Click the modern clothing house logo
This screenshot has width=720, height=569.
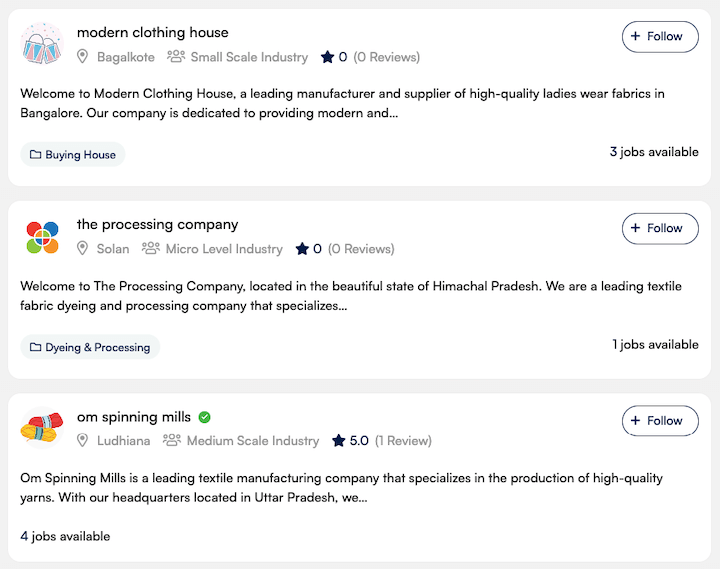(42, 45)
